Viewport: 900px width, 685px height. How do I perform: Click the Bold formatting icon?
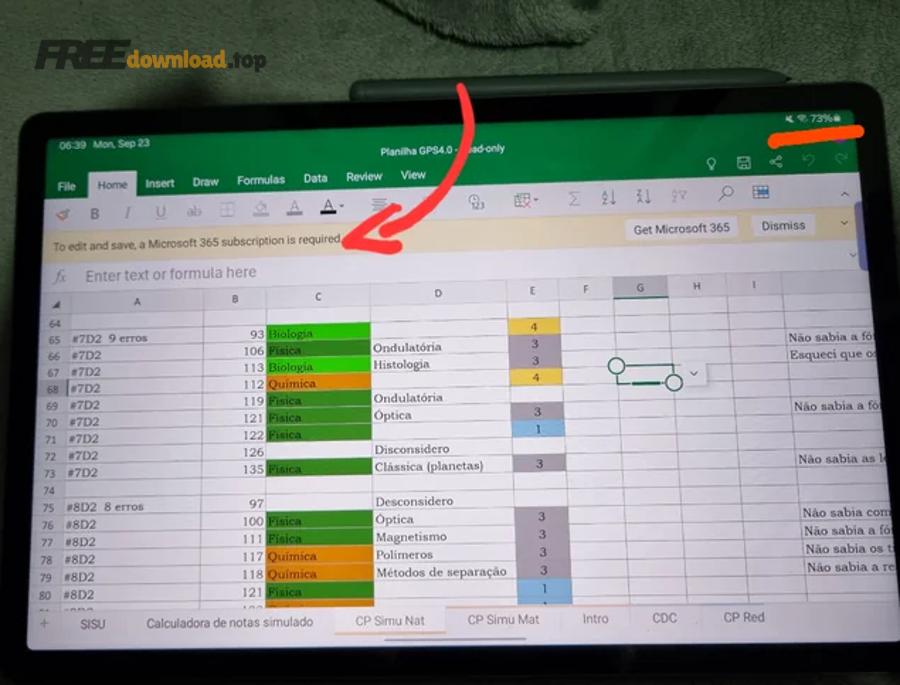pyautogui.click(x=95, y=214)
